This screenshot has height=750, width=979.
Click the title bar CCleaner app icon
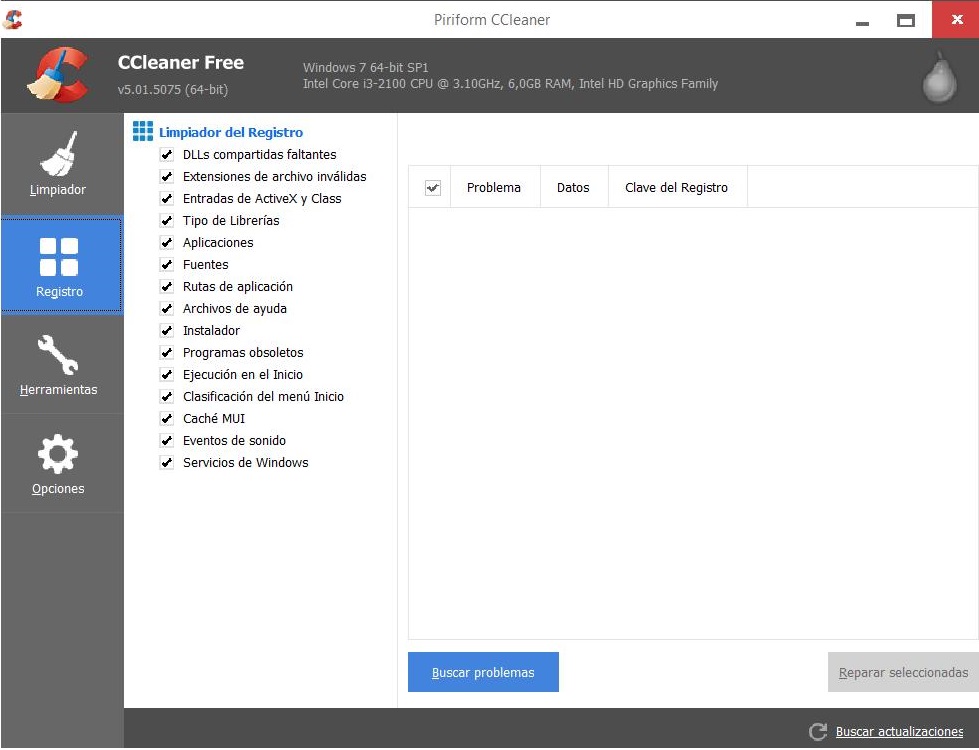(12, 19)
